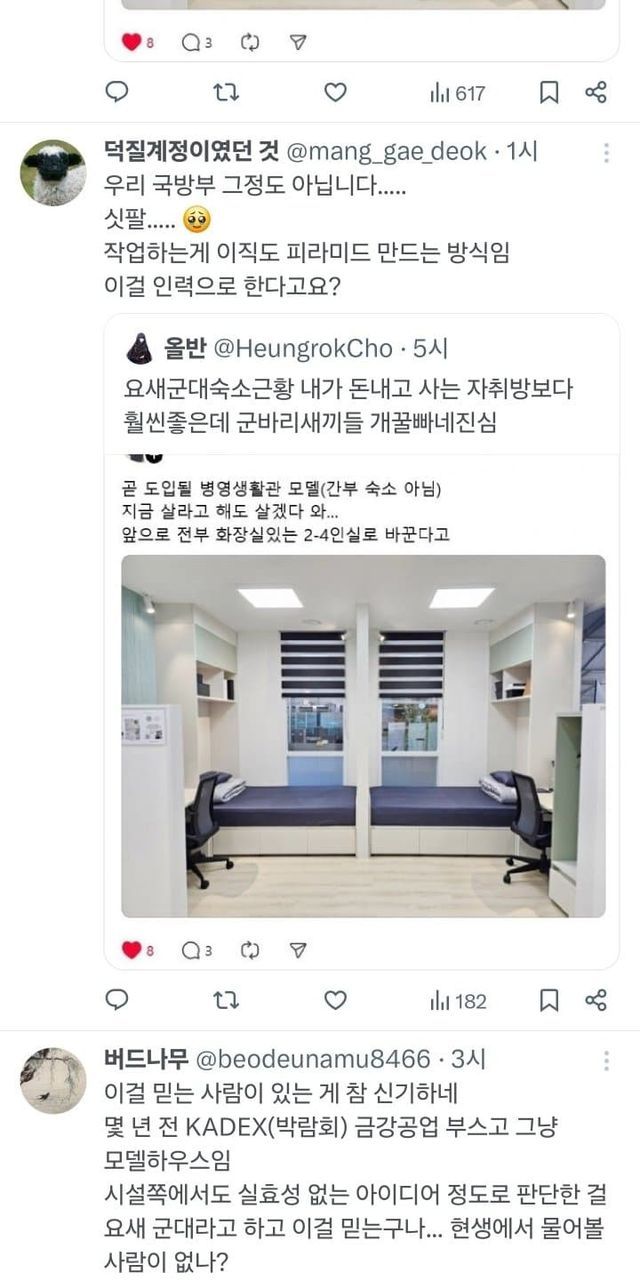Retweet the mang_gae_deok post

[x=227, y=1000]
